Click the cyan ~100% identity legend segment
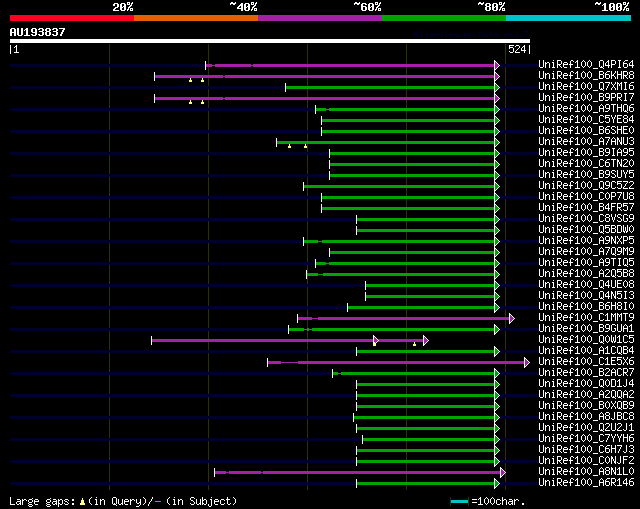The image size is (640, 509). coord(569,18)
